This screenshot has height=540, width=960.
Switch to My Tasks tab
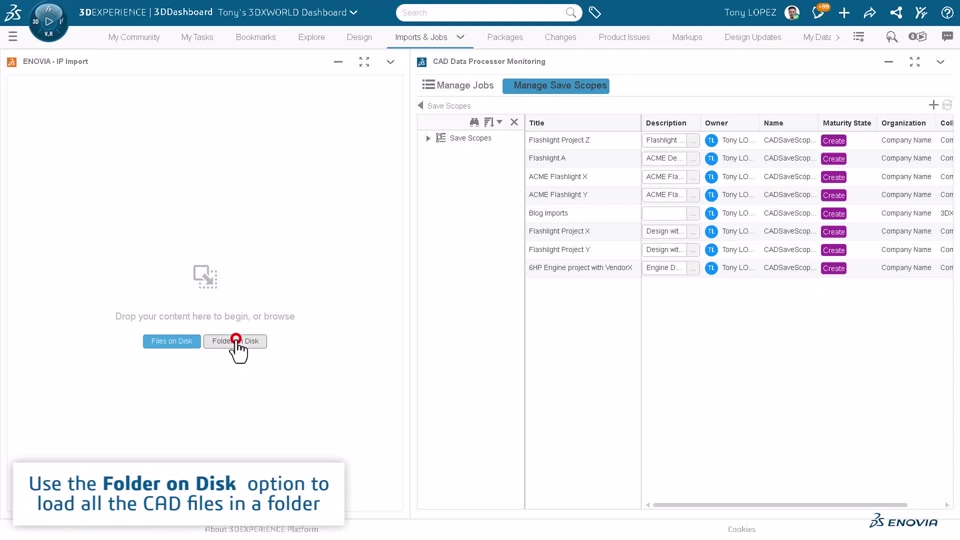(x=197, y=37)
